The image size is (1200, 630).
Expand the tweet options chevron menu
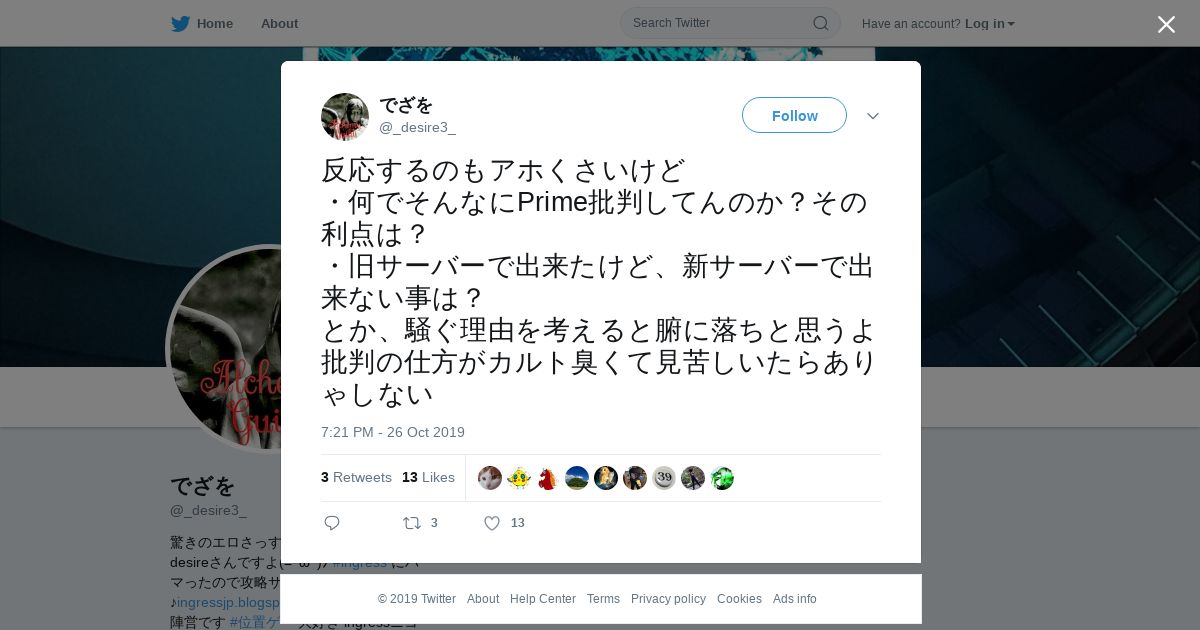(873, 116)
